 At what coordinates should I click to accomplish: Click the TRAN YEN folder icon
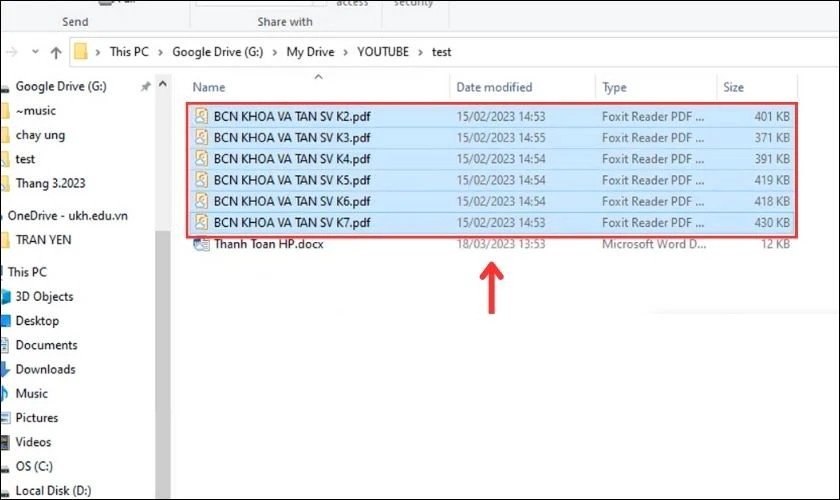click(x=5, y=240)
